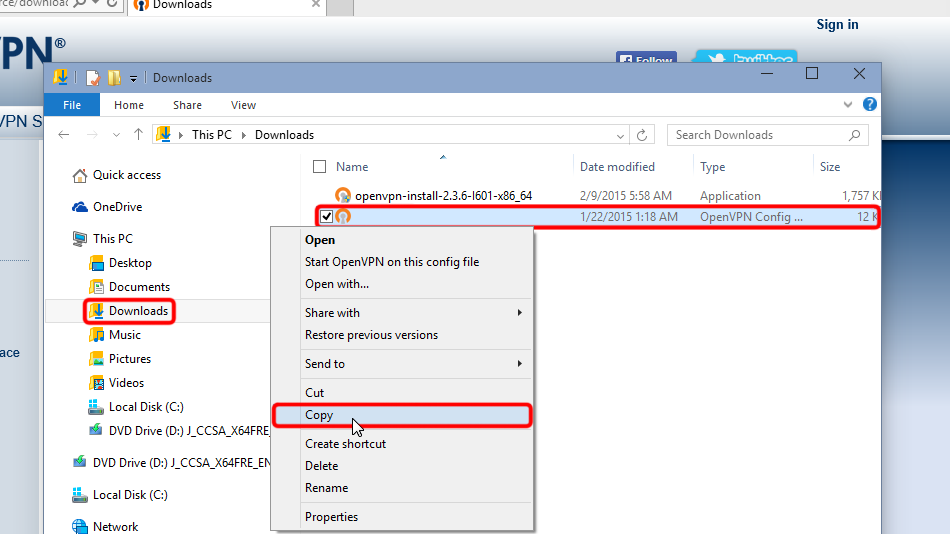The height and width of the screenshot is (534, 950).
Task: Click the Properties quick access toolbar icon
Action: [x=93, y=78]
